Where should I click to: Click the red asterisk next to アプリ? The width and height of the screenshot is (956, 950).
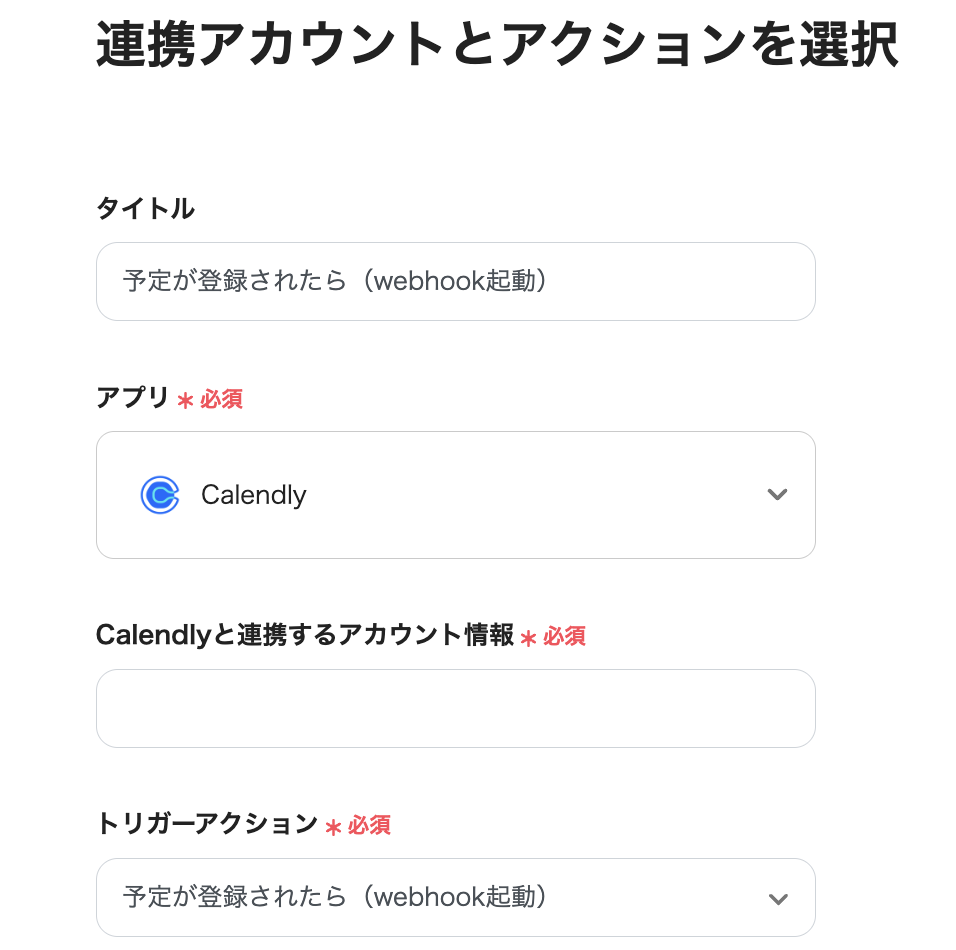(185, 400)
